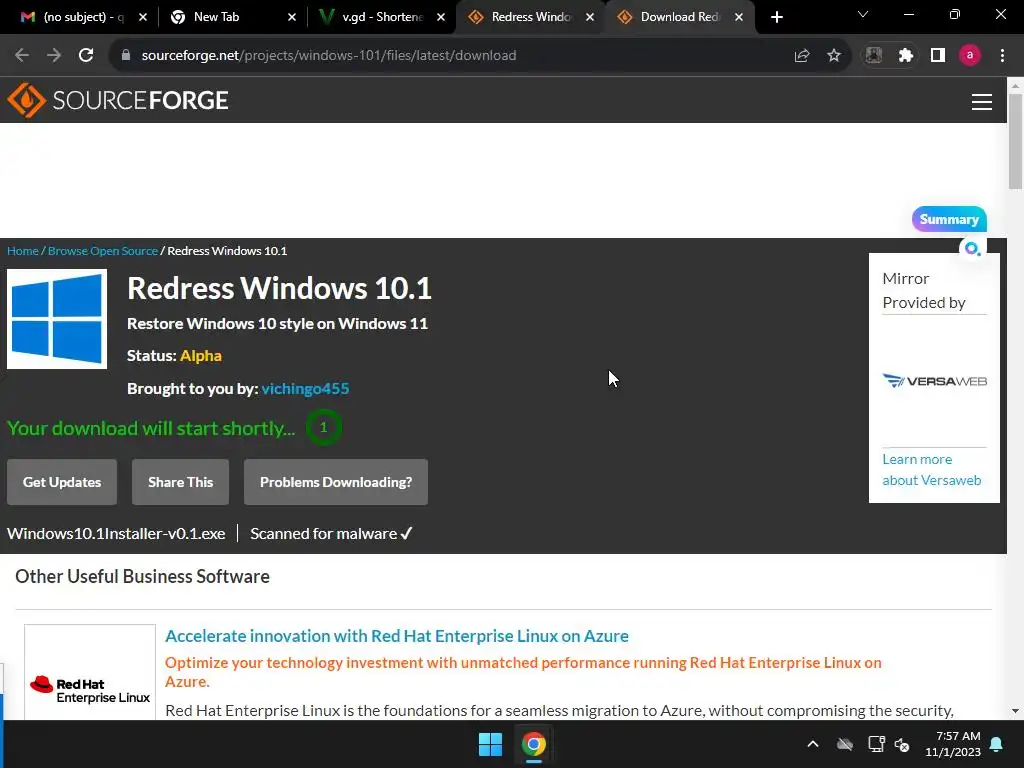Click the Status: Alpha label
1024x768 pixels.
(174, 356)
